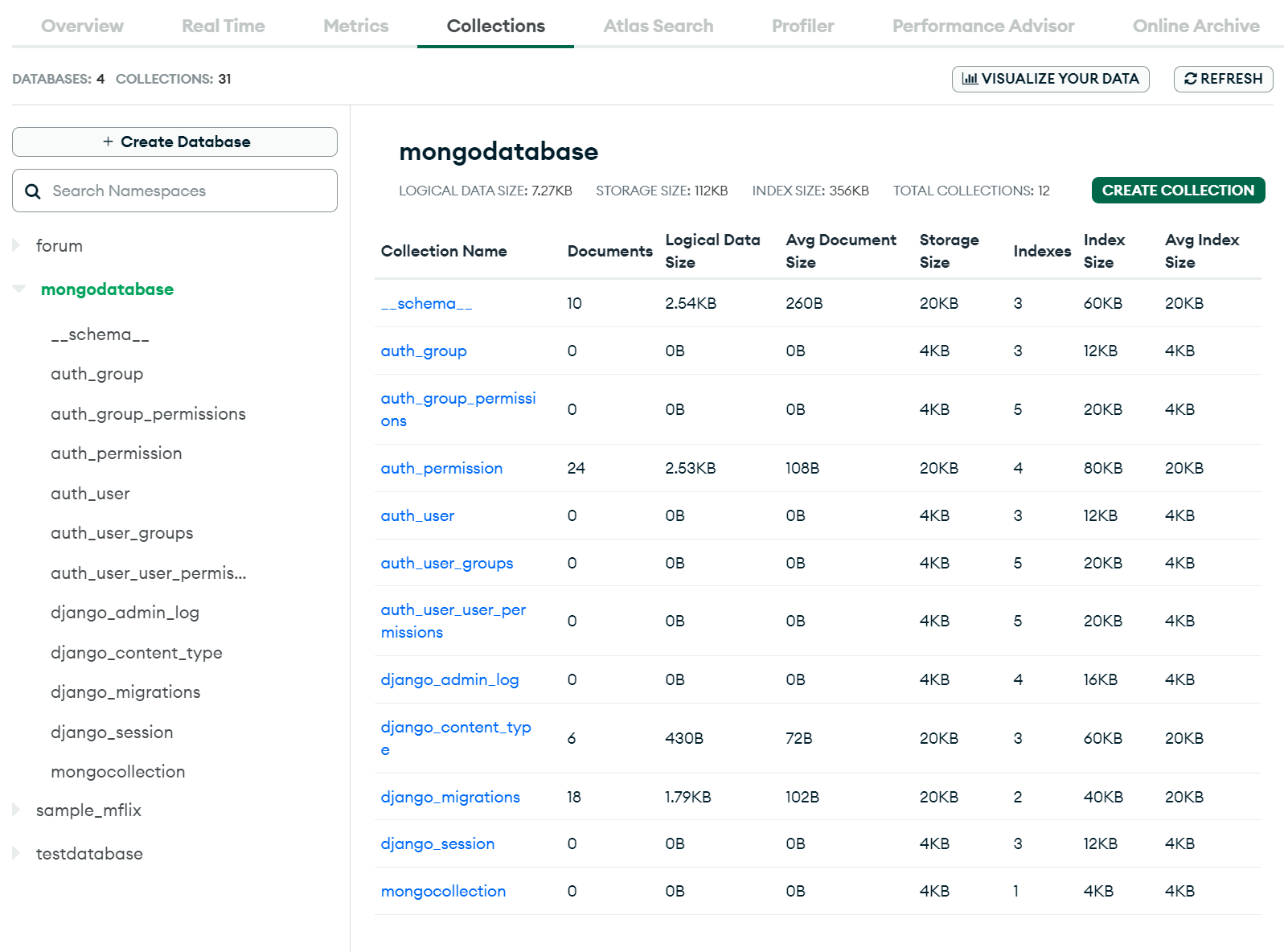Select django_content_type in the sidebar
The height and width of the screenshot is (952, 1284).
pos(136,653)
